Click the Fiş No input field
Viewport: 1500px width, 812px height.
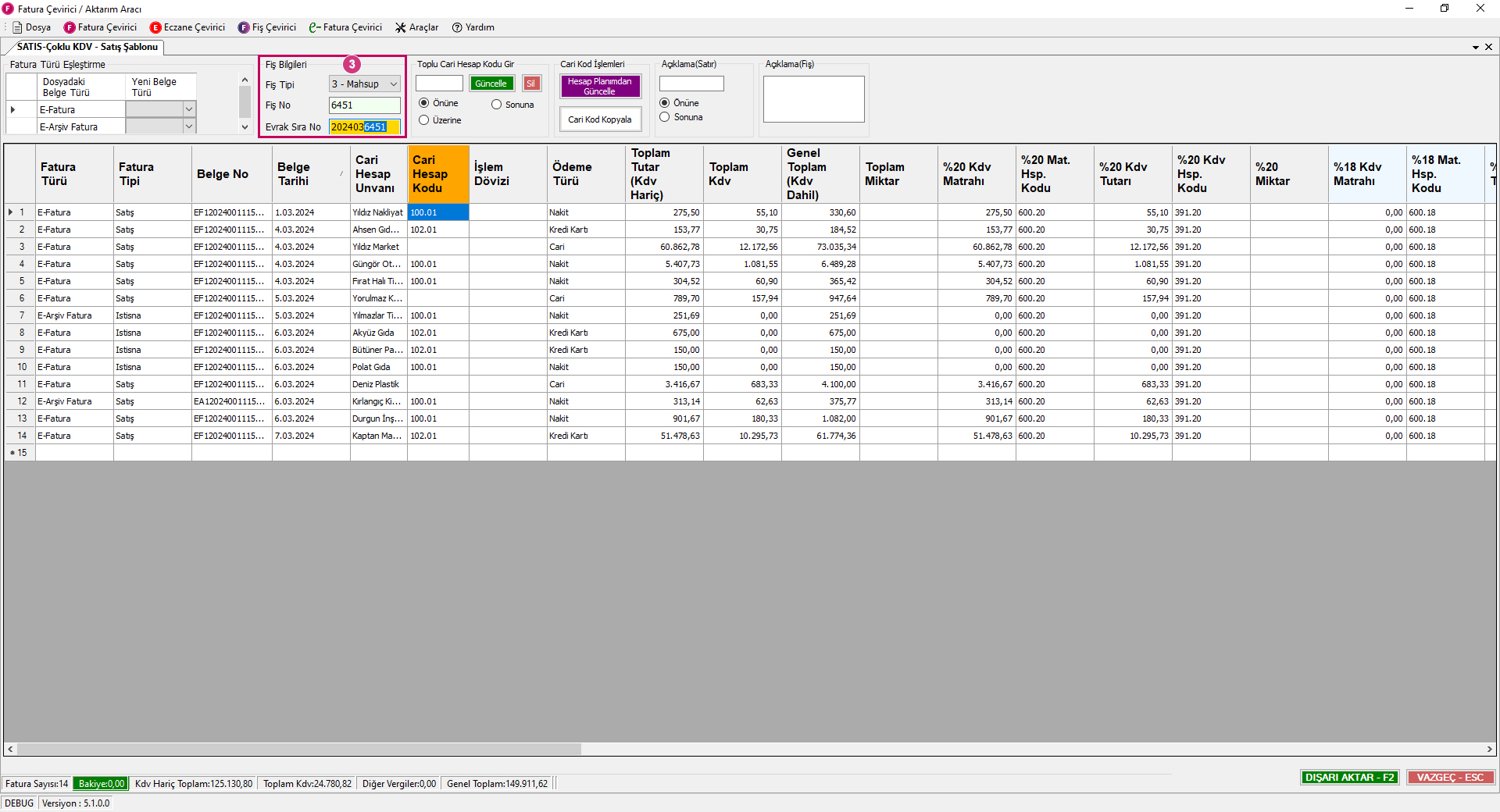click(364, 105)
